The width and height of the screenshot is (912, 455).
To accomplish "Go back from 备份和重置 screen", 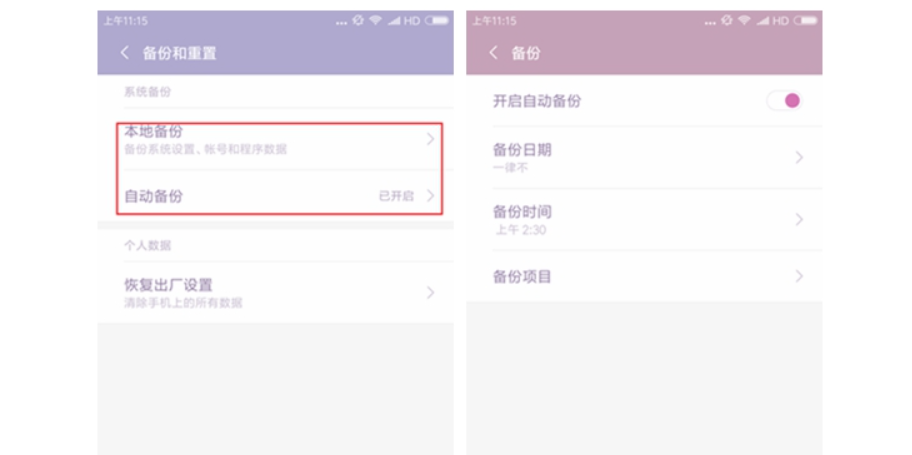I will 124,53.
